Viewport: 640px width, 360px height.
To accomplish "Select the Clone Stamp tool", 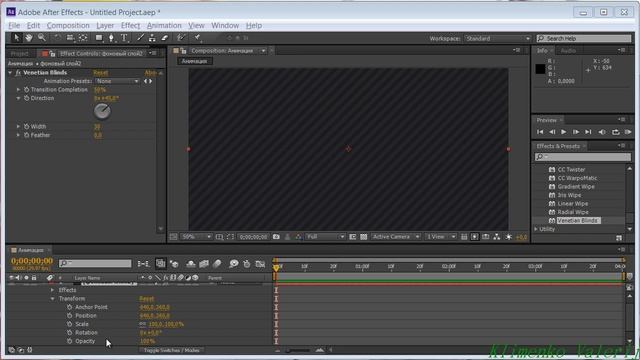I will coord(152,38).
